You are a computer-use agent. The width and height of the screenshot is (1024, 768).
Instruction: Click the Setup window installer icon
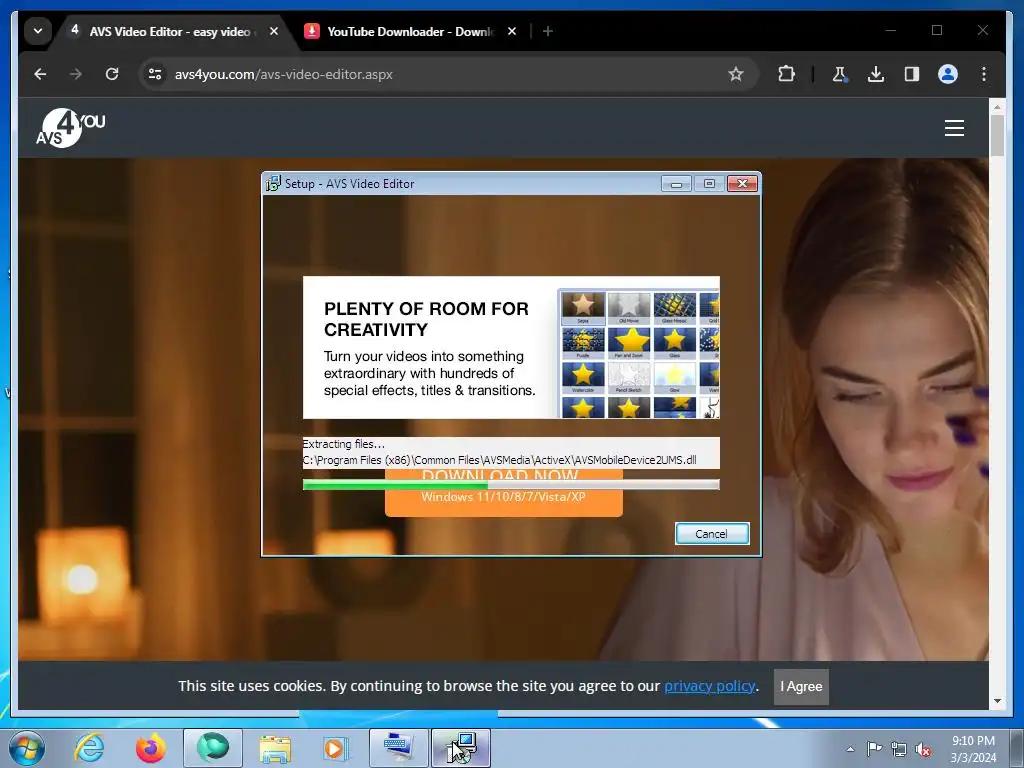coord(273,184)
